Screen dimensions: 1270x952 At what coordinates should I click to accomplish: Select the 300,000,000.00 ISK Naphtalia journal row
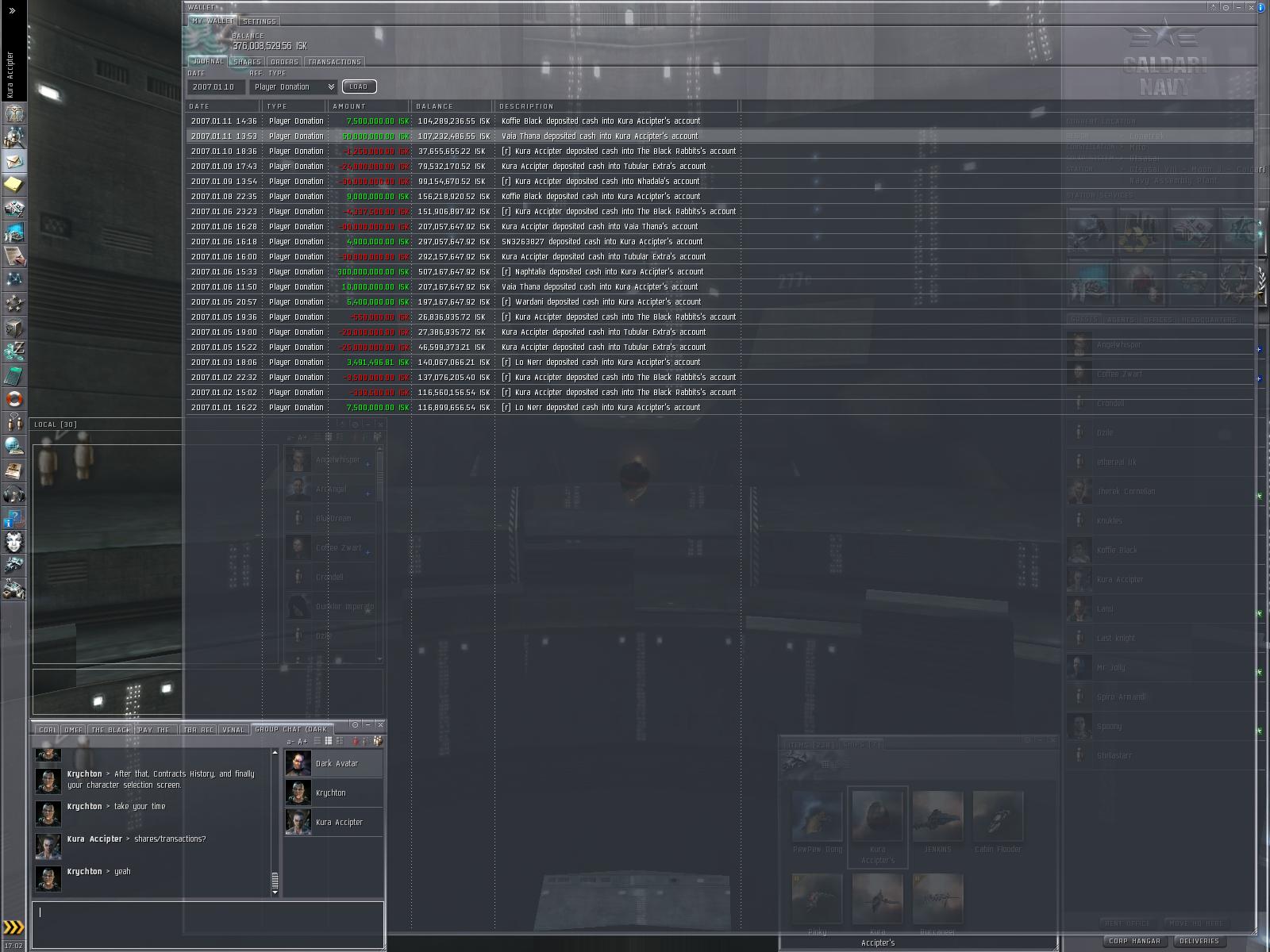tap(720, 271)
